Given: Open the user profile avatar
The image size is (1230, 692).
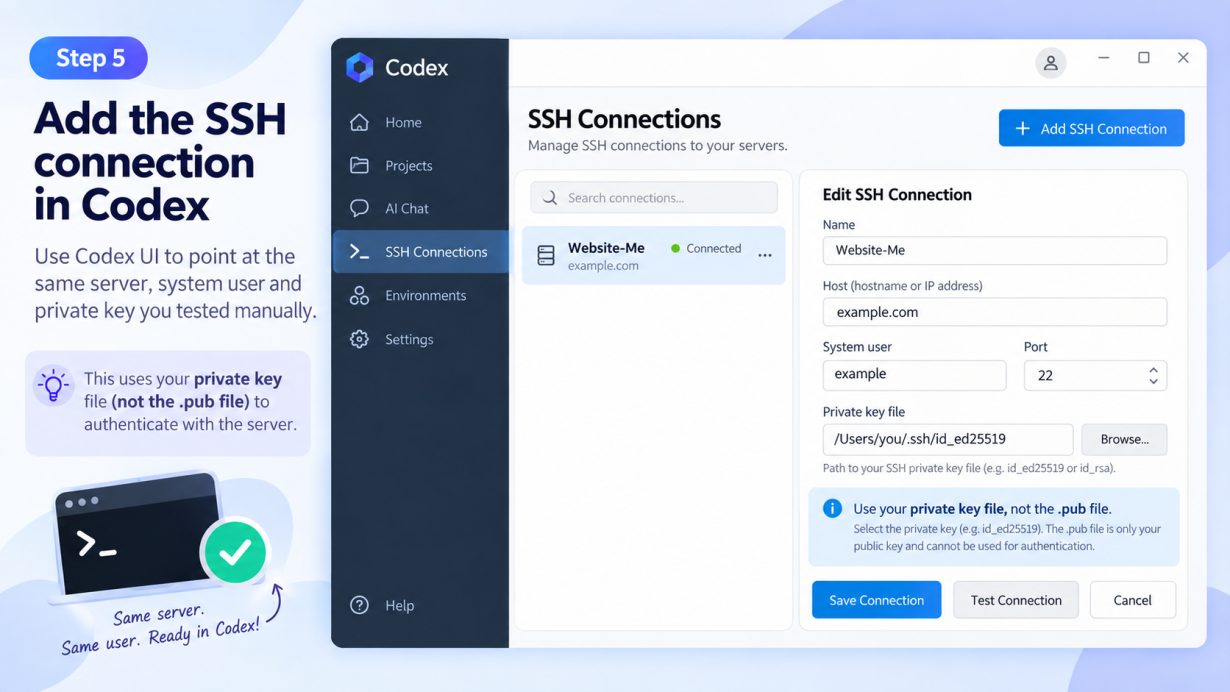Looking at the screenshot, I should (1051, 63).
